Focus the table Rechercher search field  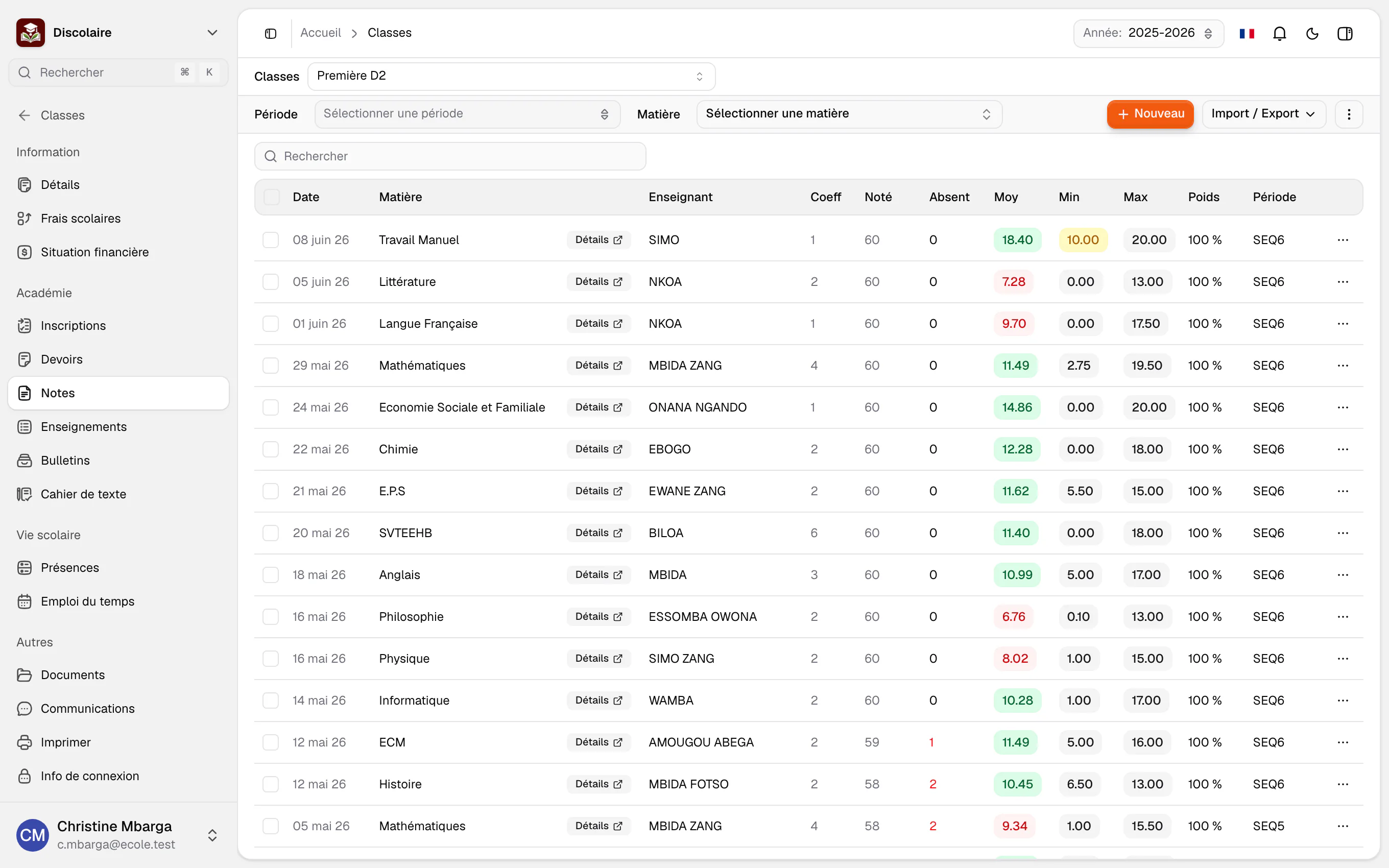(450, 156)
